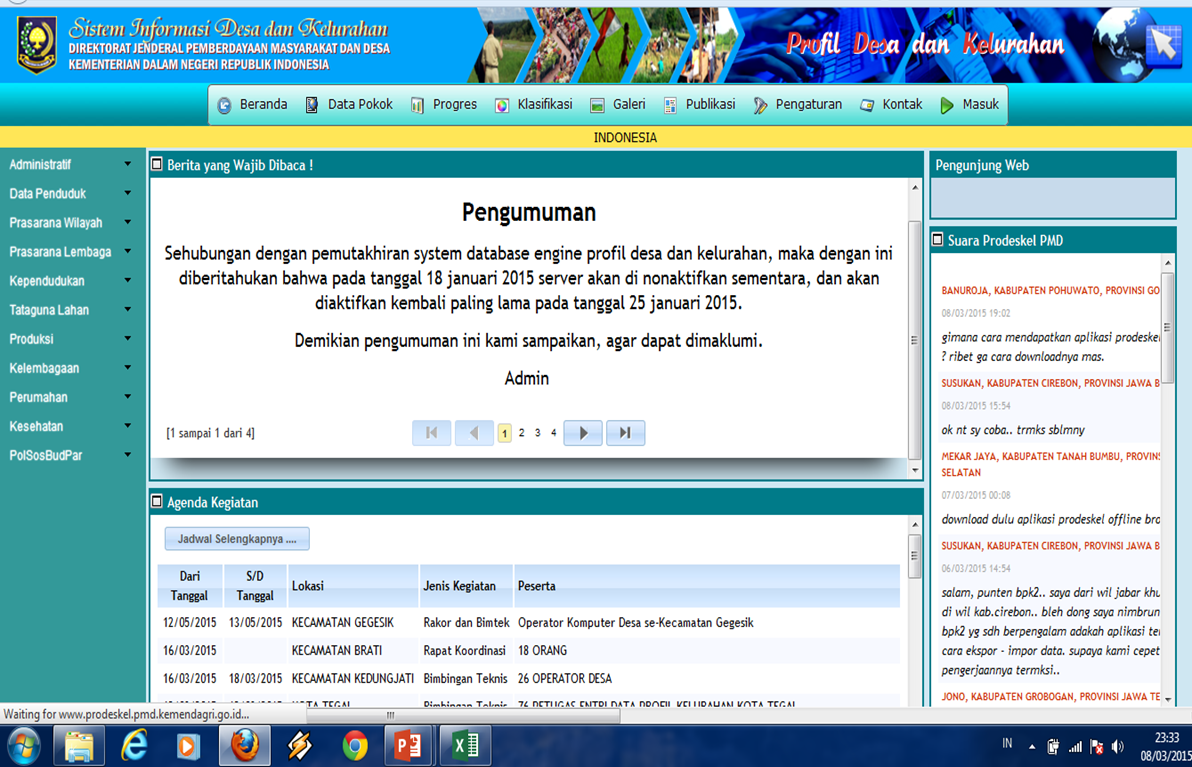1192x767 pixels.
Task: Collapse the Berita yang Wajib Dibaca panel
Action: click(x=156, y=165)
